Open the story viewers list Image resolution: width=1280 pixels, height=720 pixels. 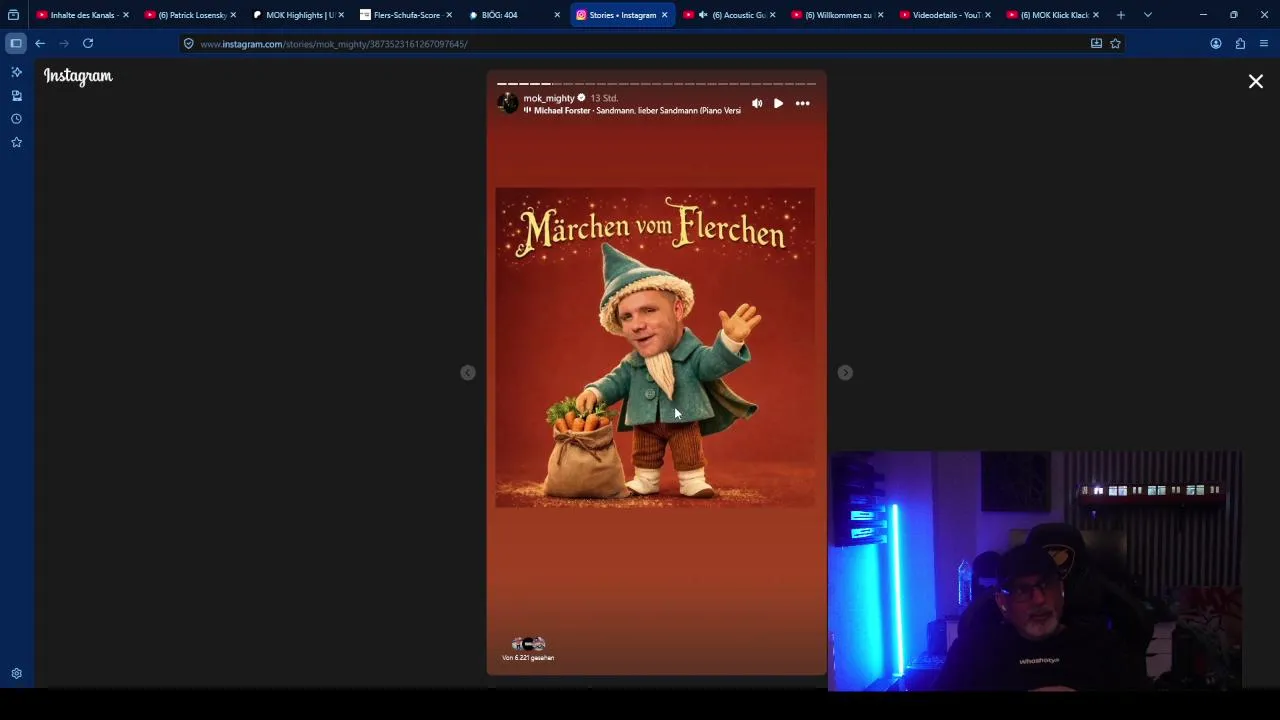(528, 649)
